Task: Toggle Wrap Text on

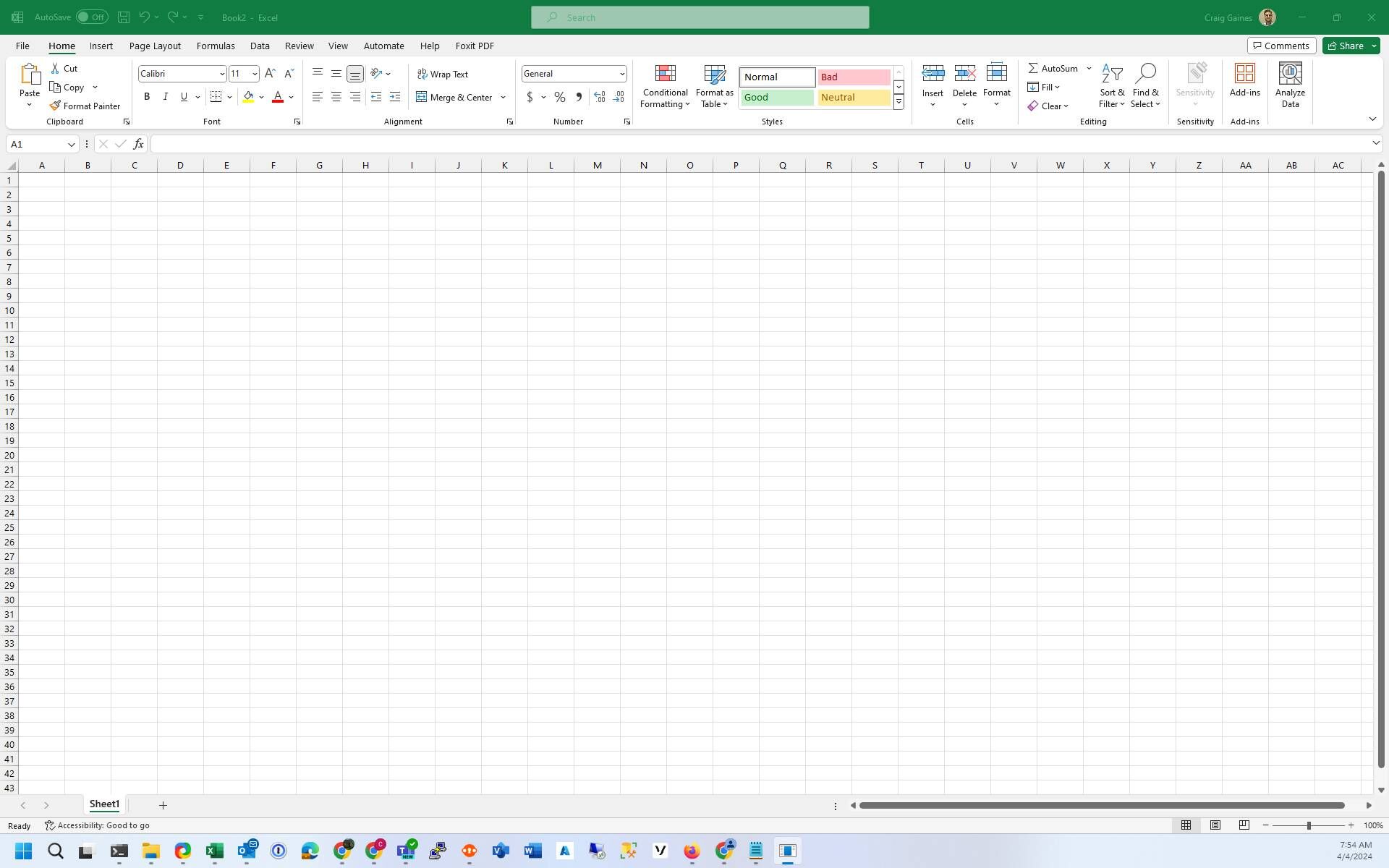Action: 443,74
